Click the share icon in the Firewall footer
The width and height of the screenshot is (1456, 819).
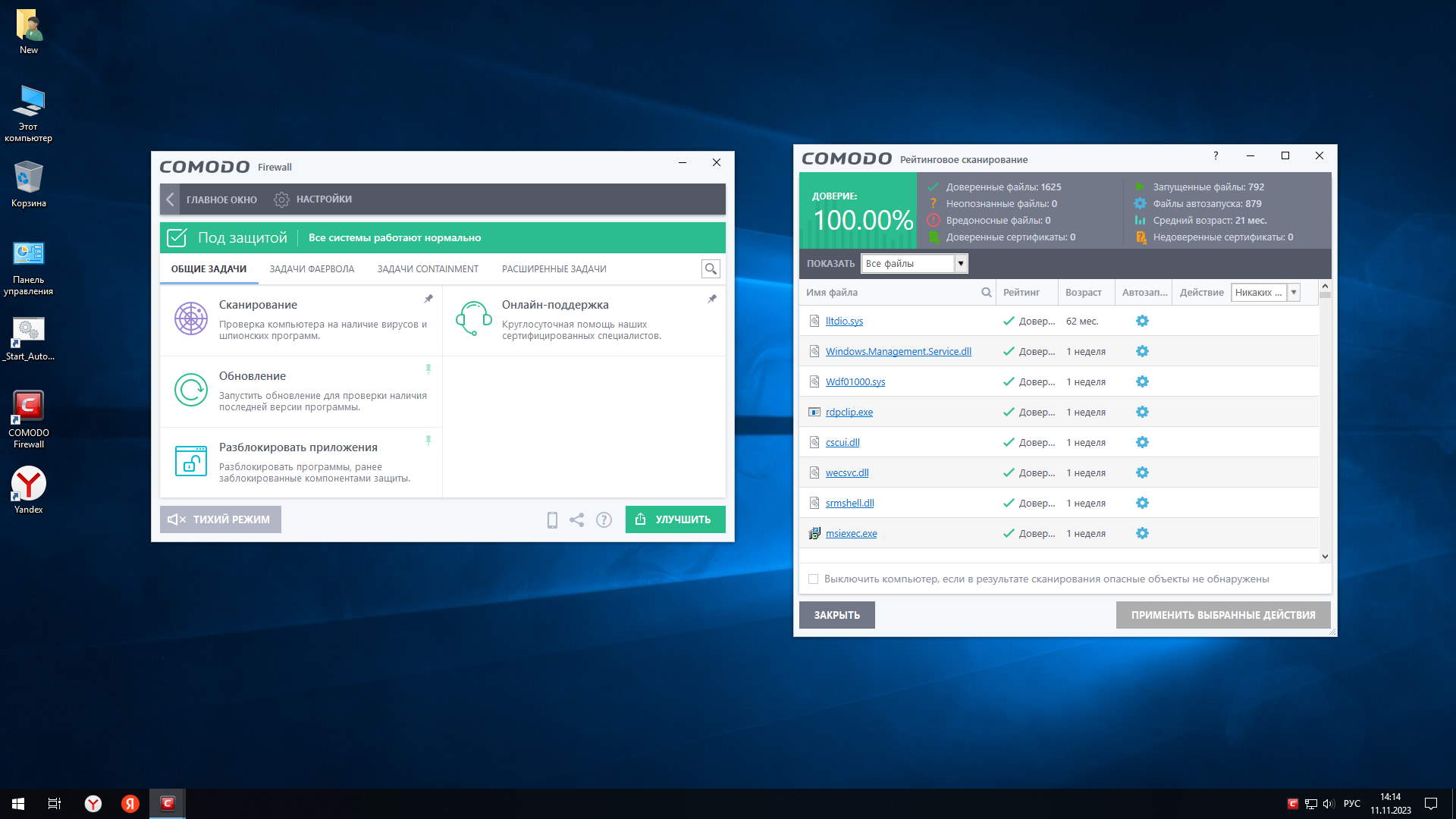(x=577, y=519)
